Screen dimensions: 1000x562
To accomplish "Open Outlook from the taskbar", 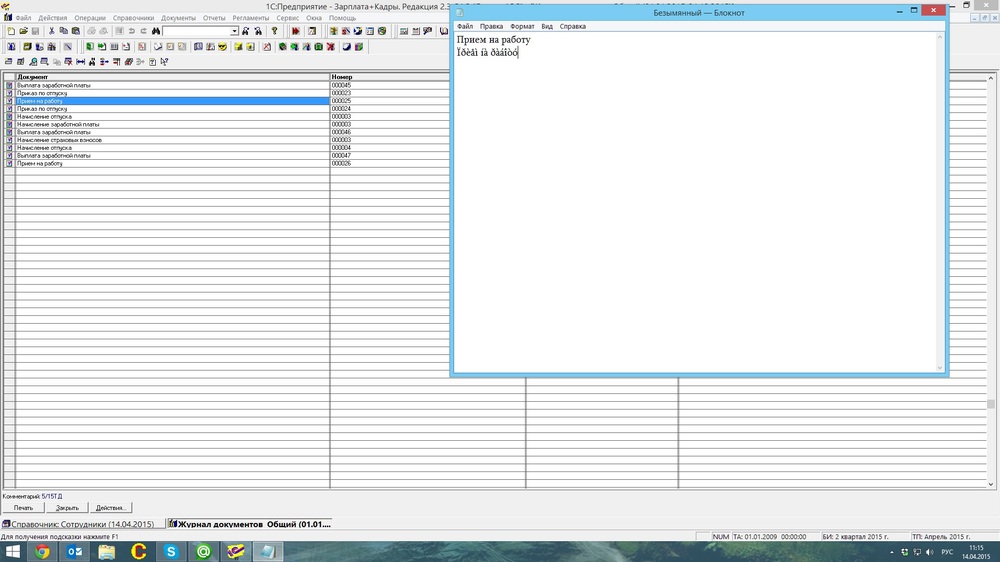I will [x=75, y=551].
